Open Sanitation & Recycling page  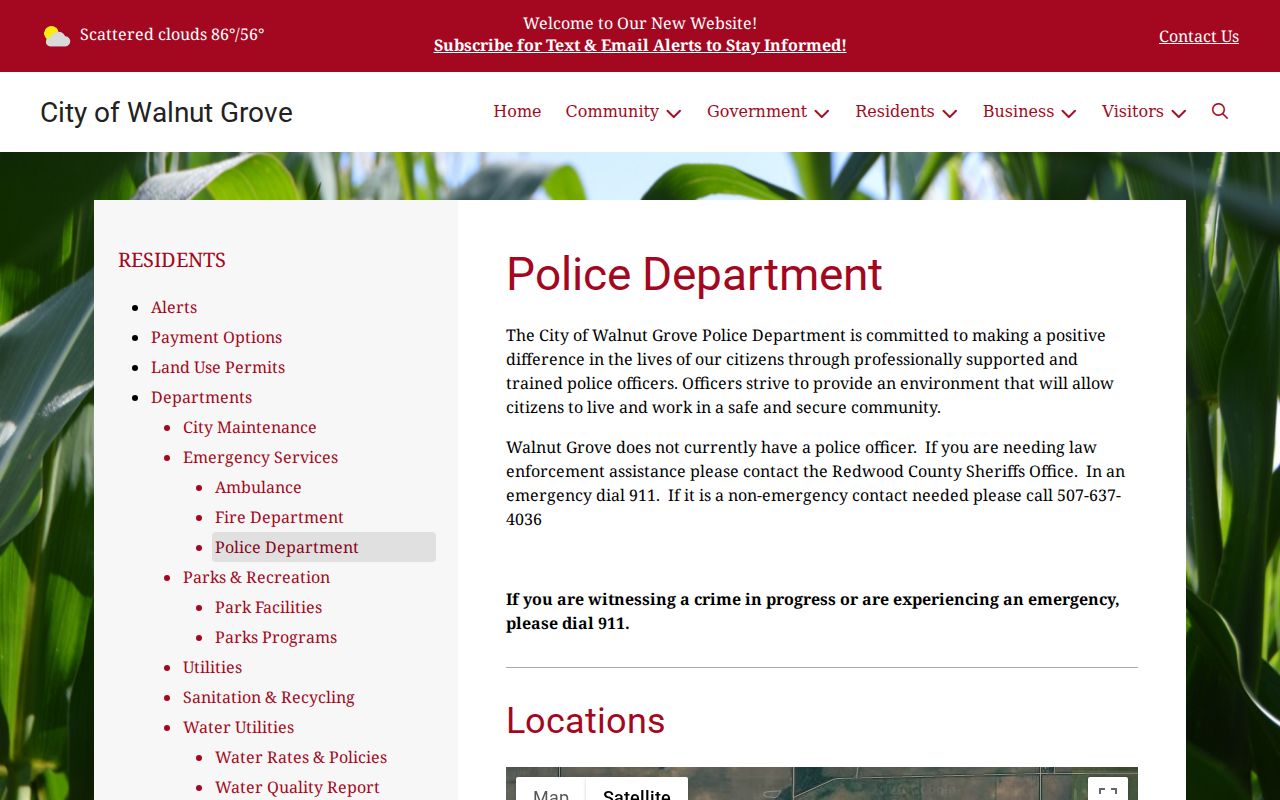268,697
